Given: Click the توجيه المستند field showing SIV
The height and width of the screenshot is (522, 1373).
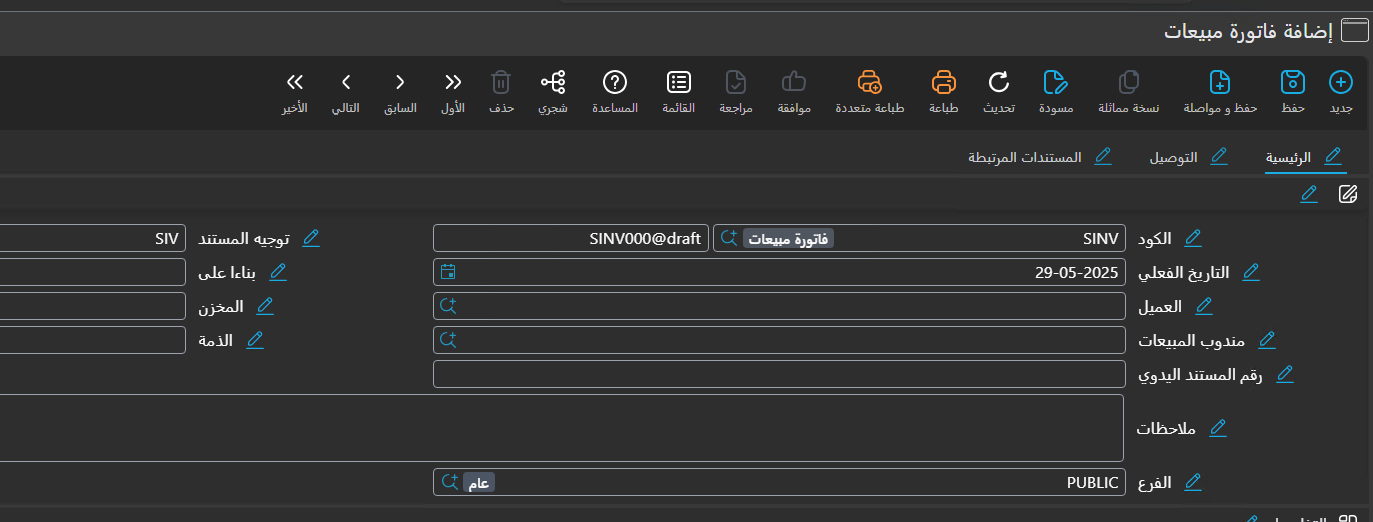Looking at the screenshot, I should click(x=93, y=238).
